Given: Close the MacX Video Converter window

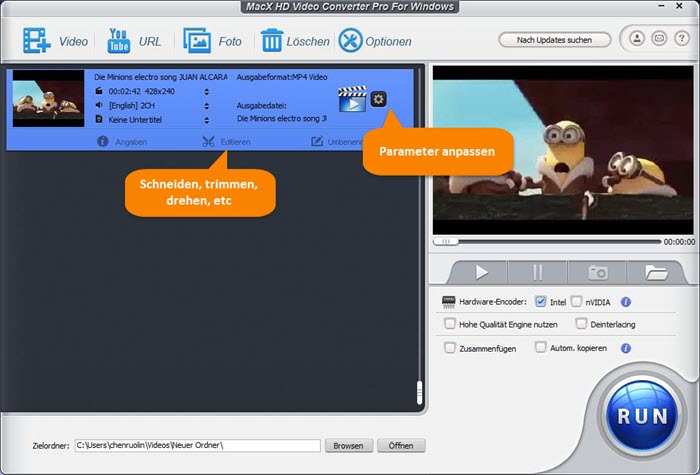Looking at the screenshot, I should (679, 6).
